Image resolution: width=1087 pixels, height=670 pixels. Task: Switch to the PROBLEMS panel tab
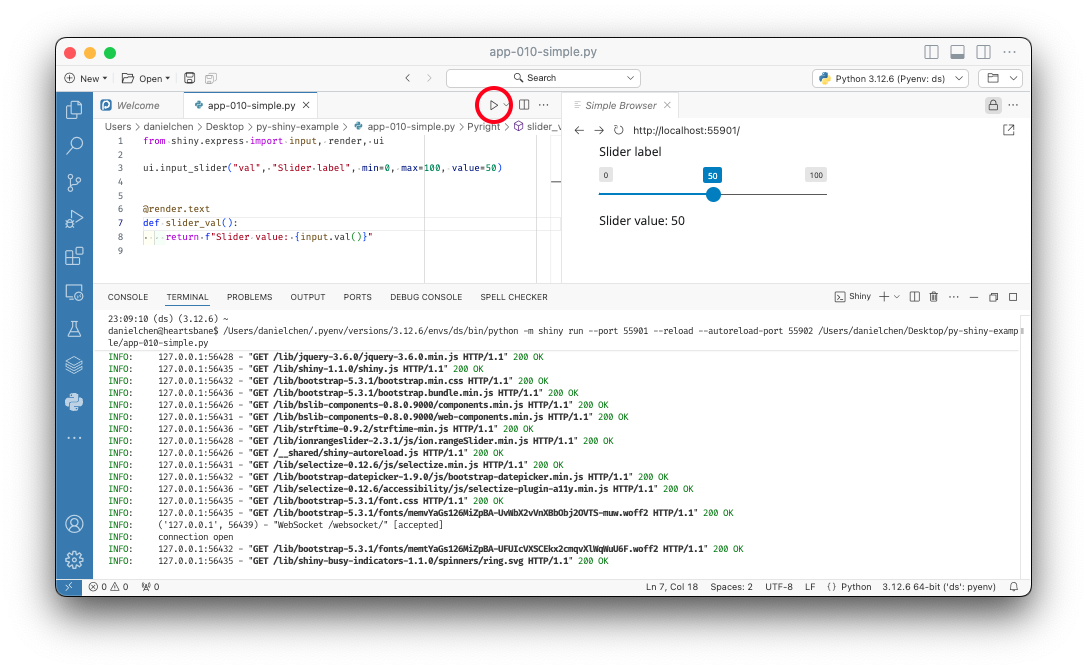click(x=249, y=297)
